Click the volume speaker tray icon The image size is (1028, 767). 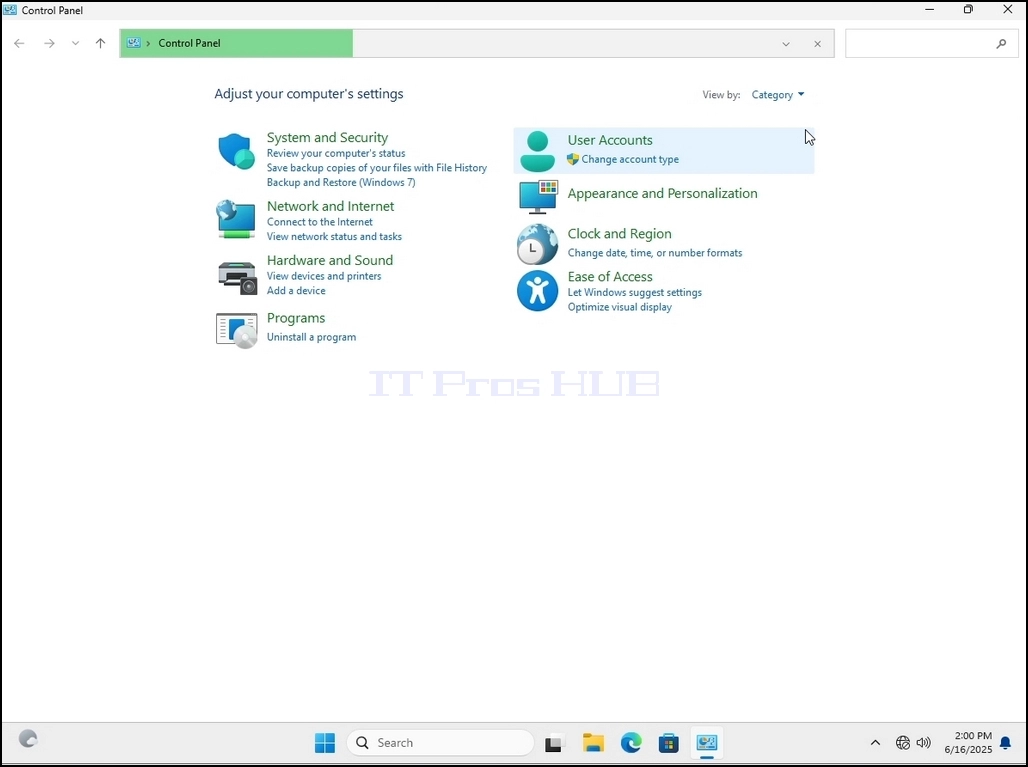click(x=924, y=743)
